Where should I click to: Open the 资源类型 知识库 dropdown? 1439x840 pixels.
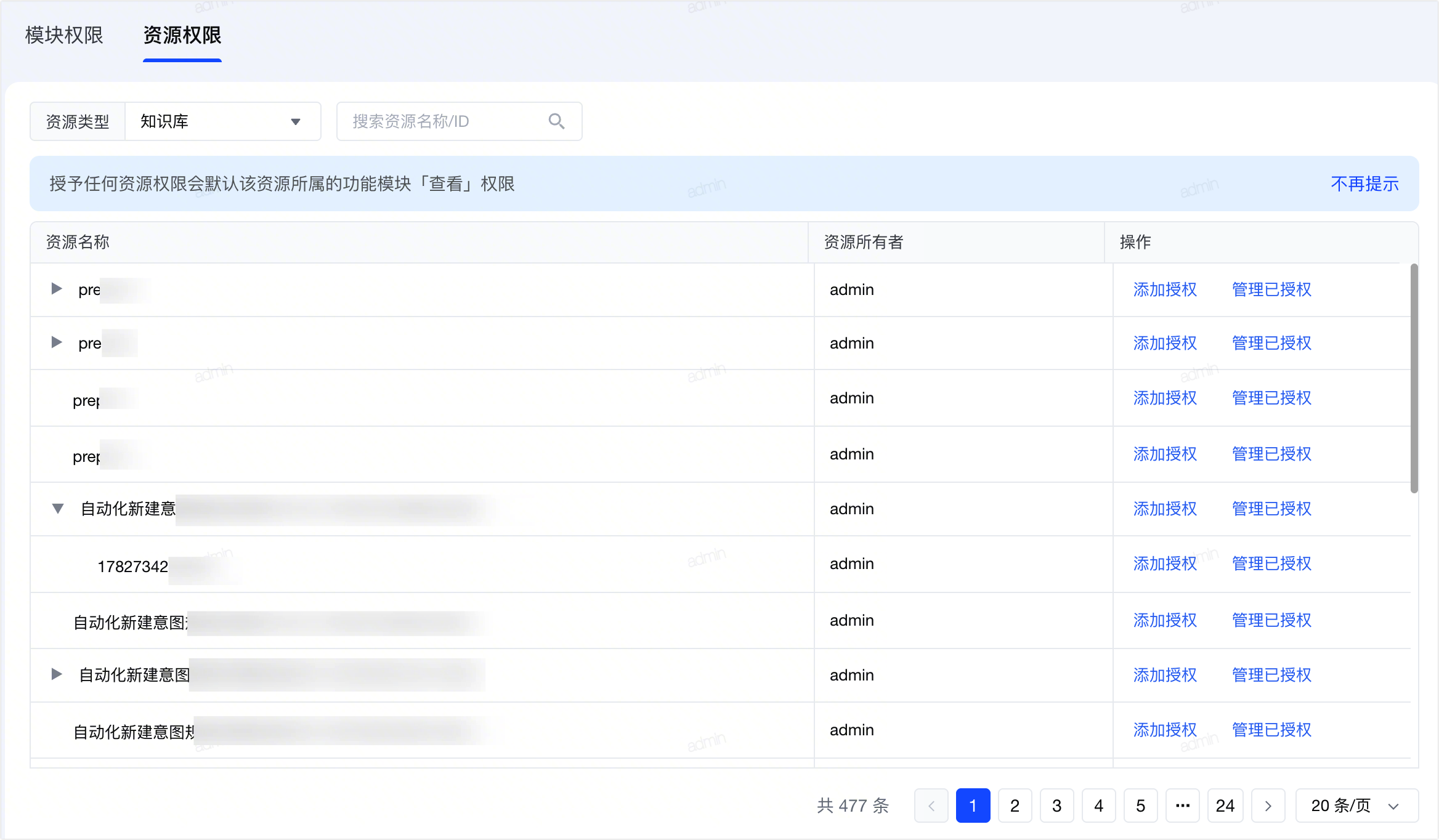tap(222, 121)
